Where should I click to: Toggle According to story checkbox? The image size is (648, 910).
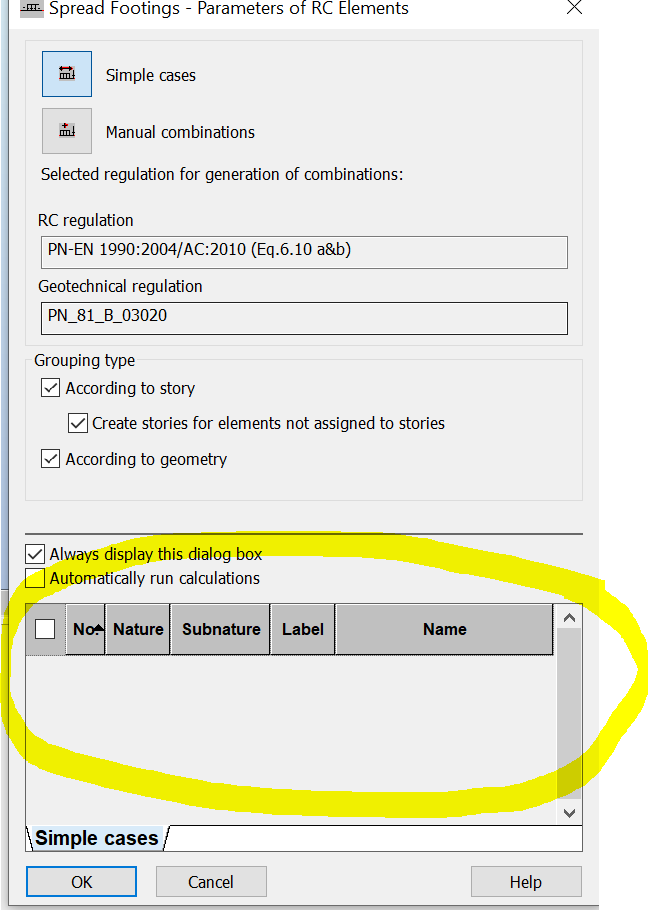pyautogui.click(x=51, y=388)
